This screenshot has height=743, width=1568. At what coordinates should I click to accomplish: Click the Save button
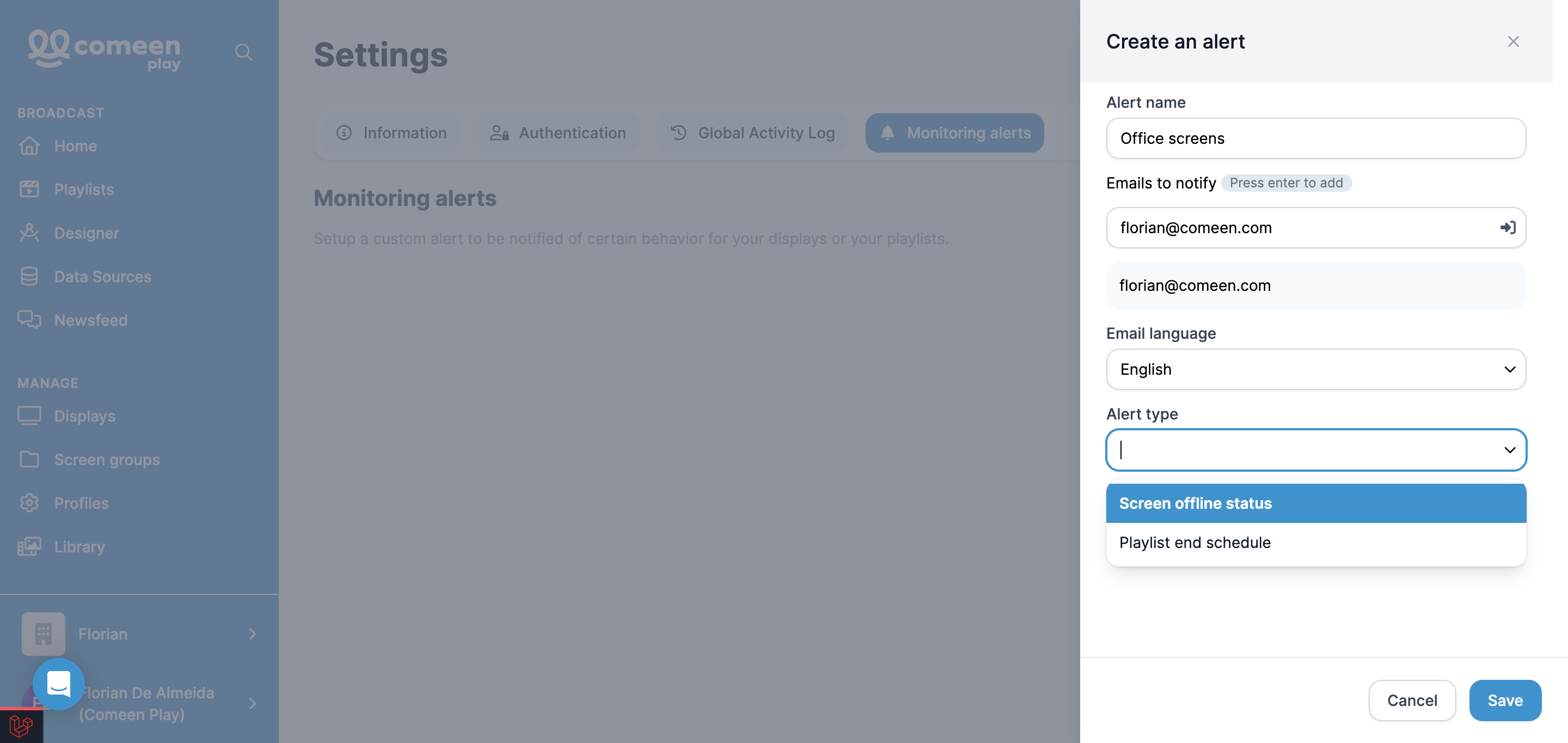[x=1505, y=701]
